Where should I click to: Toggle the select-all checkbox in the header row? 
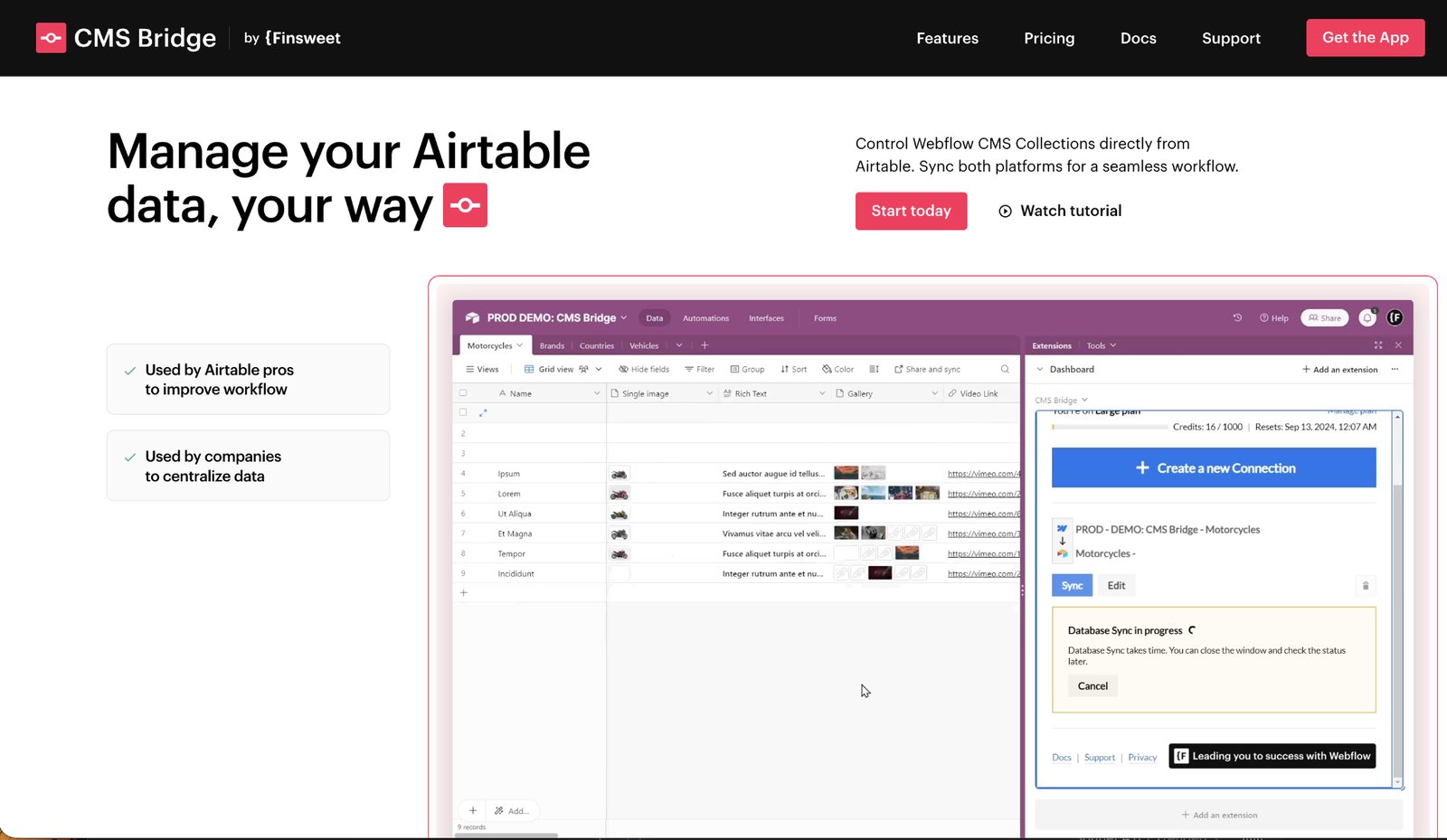tap(463, 393)
